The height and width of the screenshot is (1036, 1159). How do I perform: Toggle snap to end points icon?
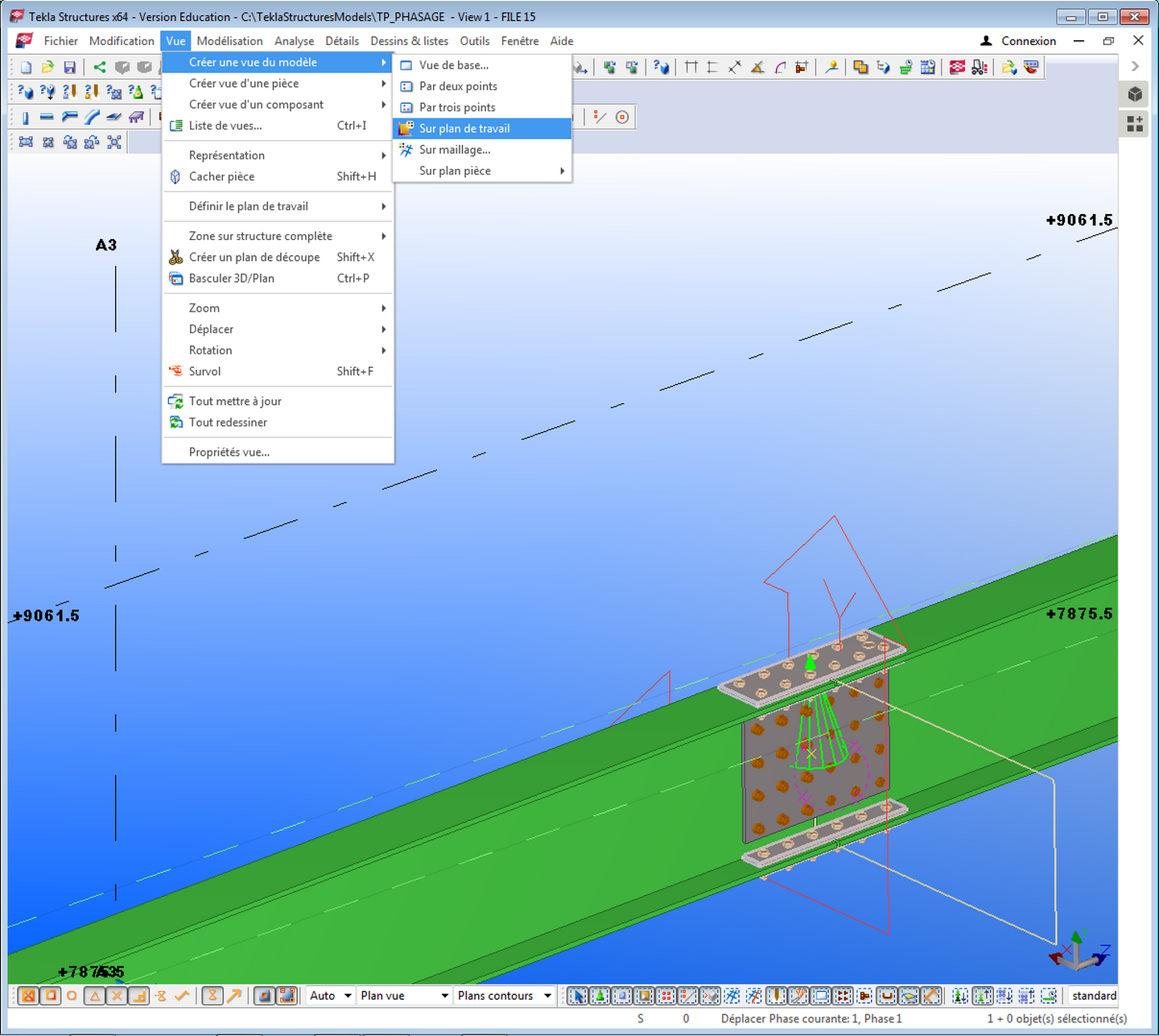click(x=51, y=996)
